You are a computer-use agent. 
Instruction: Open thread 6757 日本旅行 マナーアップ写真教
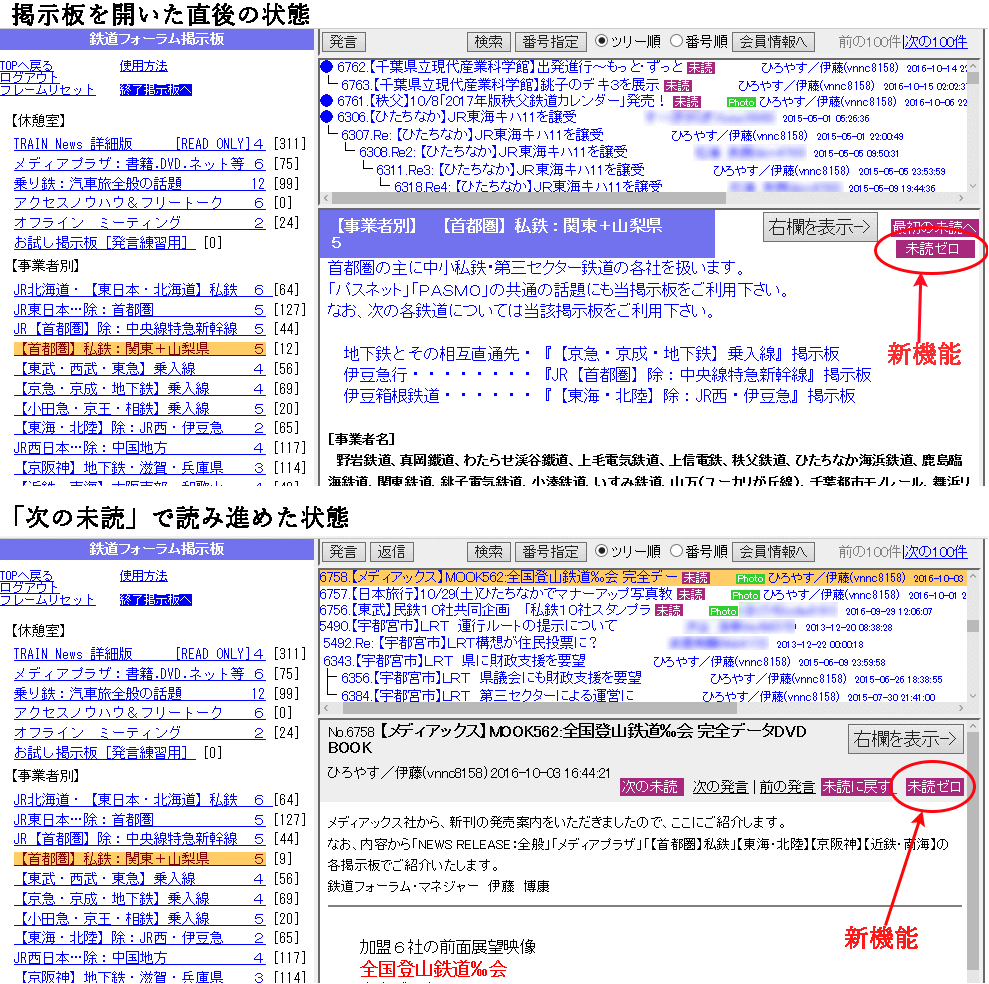click(496, 594)
